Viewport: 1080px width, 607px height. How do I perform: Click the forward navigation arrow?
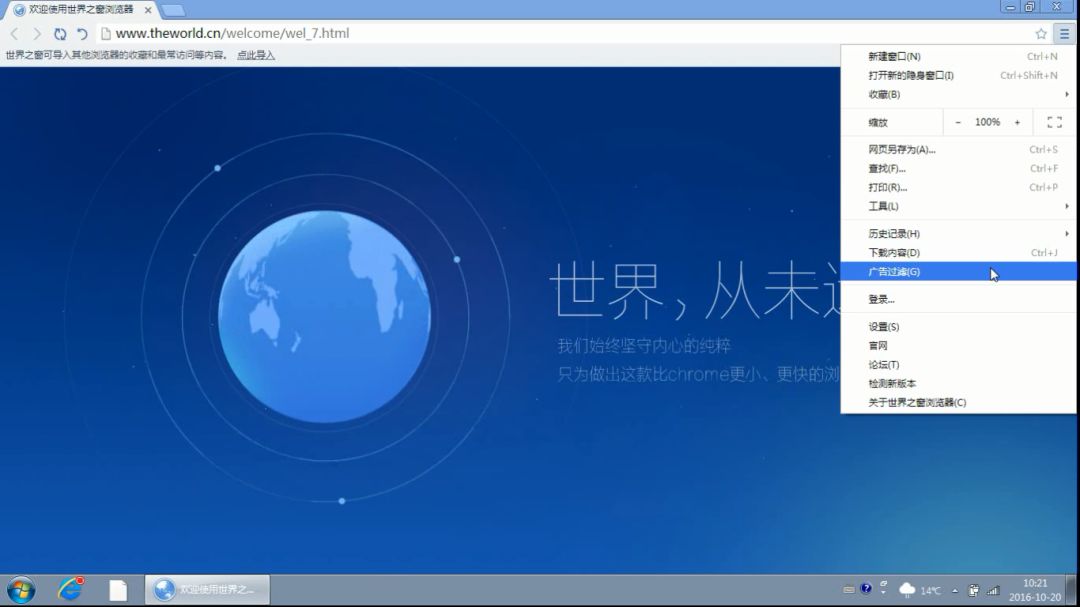pyautogui.click(x=37, y=34)
